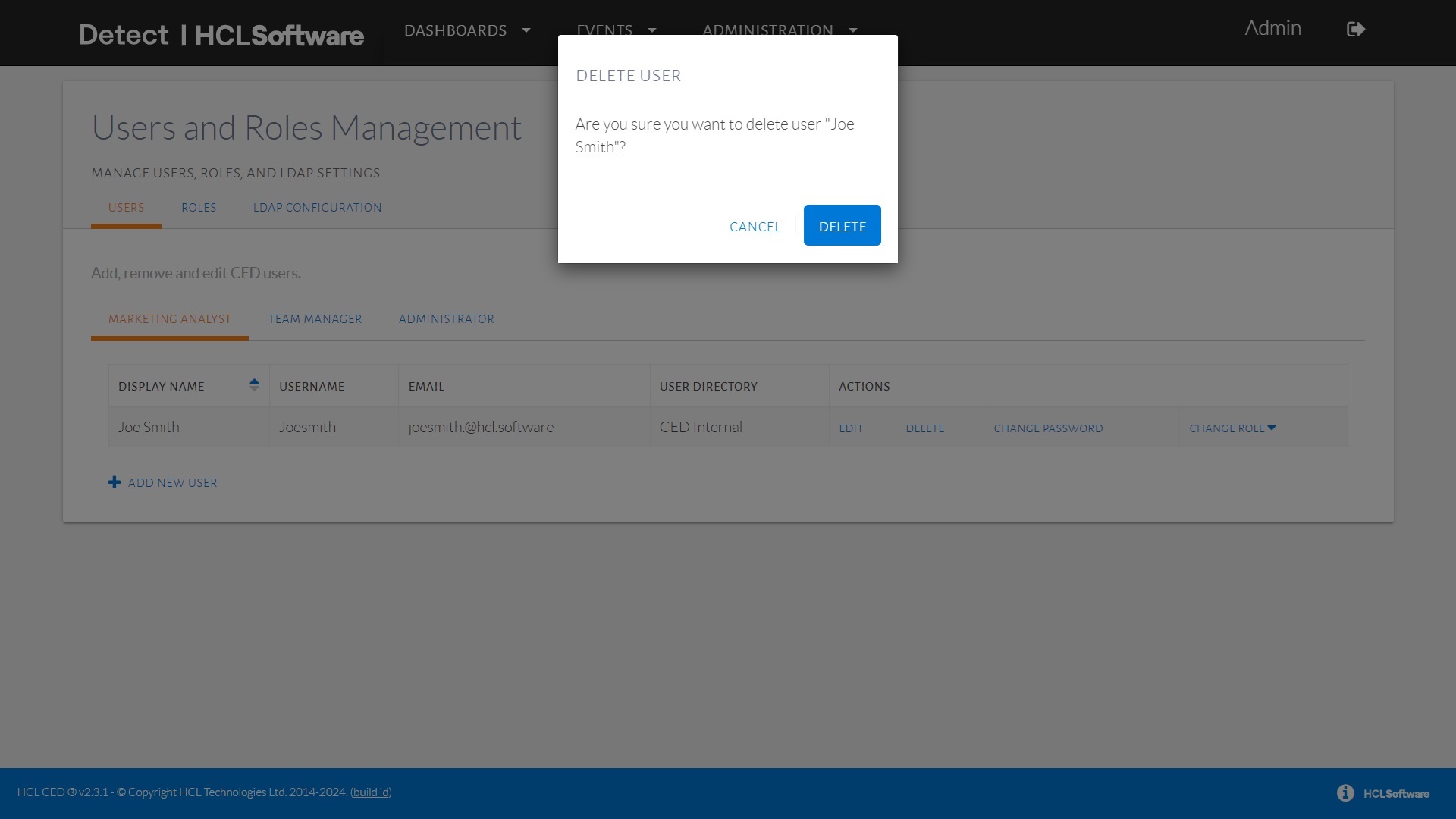The height and width of the screenshot is (819, 1456).
Task: Click Edit for Joe Smith
Action: [851, 428]
